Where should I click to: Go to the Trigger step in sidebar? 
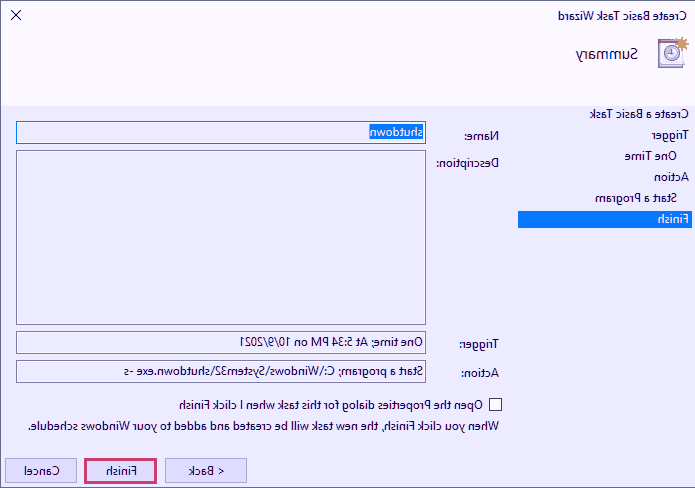coord(669,134)
